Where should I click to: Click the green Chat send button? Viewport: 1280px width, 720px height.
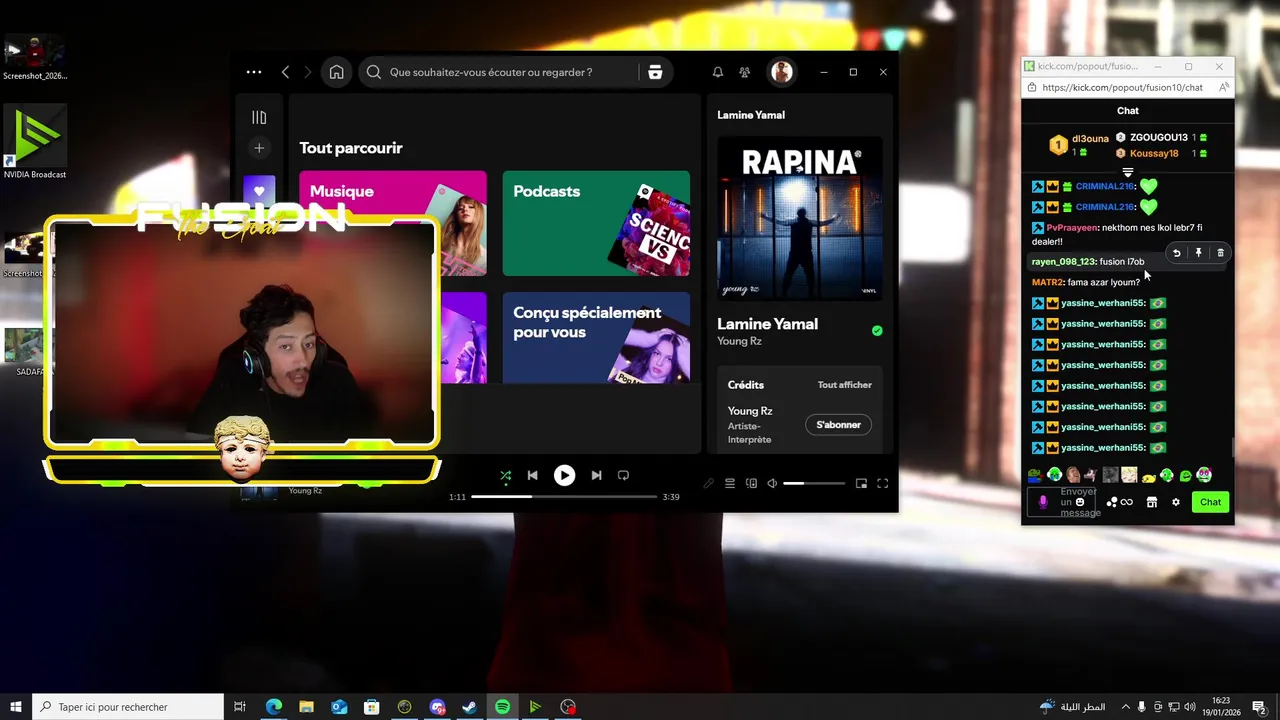[x=1210, y=502]
